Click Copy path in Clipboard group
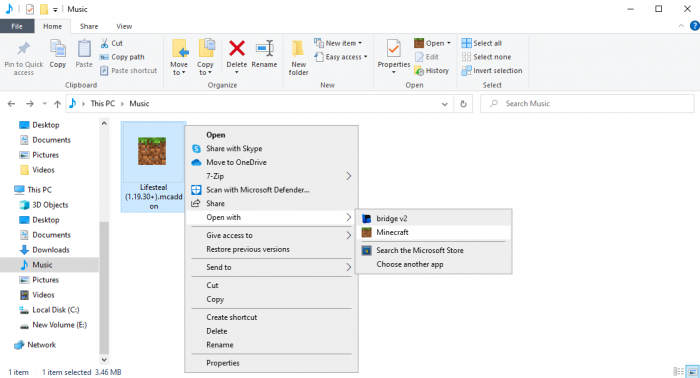700x378 pixels. coord(122,57)
